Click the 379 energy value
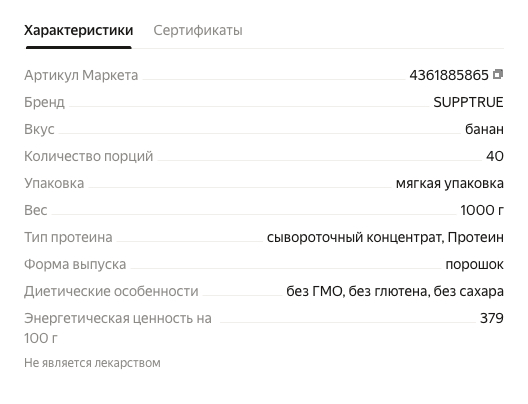This screenshot has height=404, width=528. pos(492,318)
